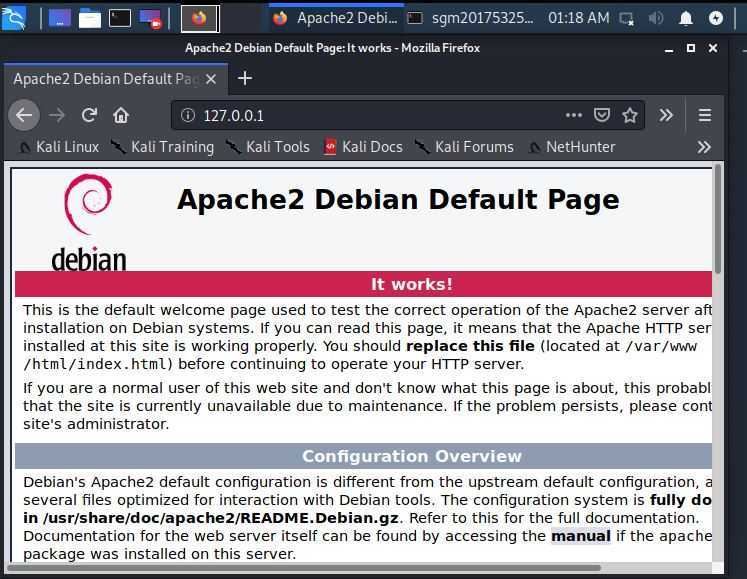
Task: Reload the current page
Action: tap(89, 115)
